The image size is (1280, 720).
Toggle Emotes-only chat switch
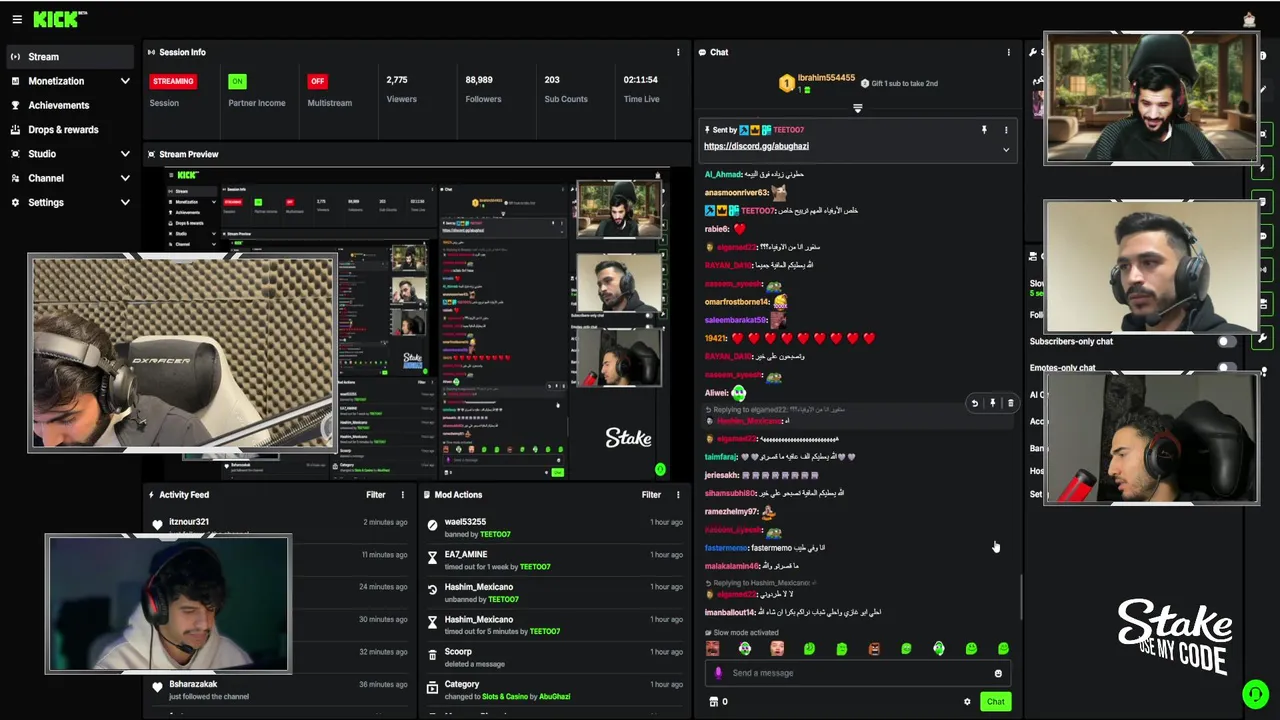pos(1226,368)
